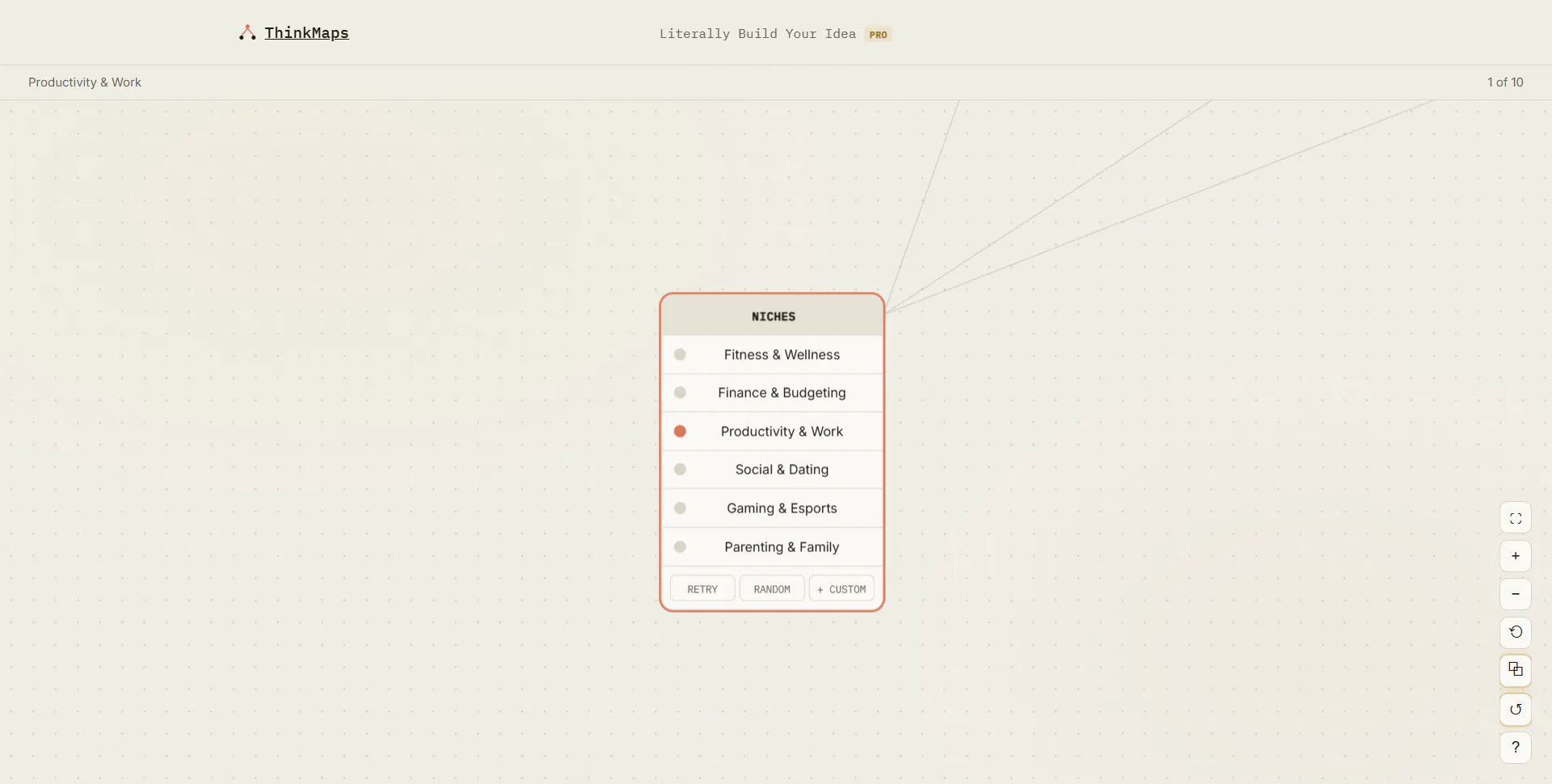1552x784 pixels.
Task: Click the fit-to-screen fullscreen icon
Action: [1516, 518]
